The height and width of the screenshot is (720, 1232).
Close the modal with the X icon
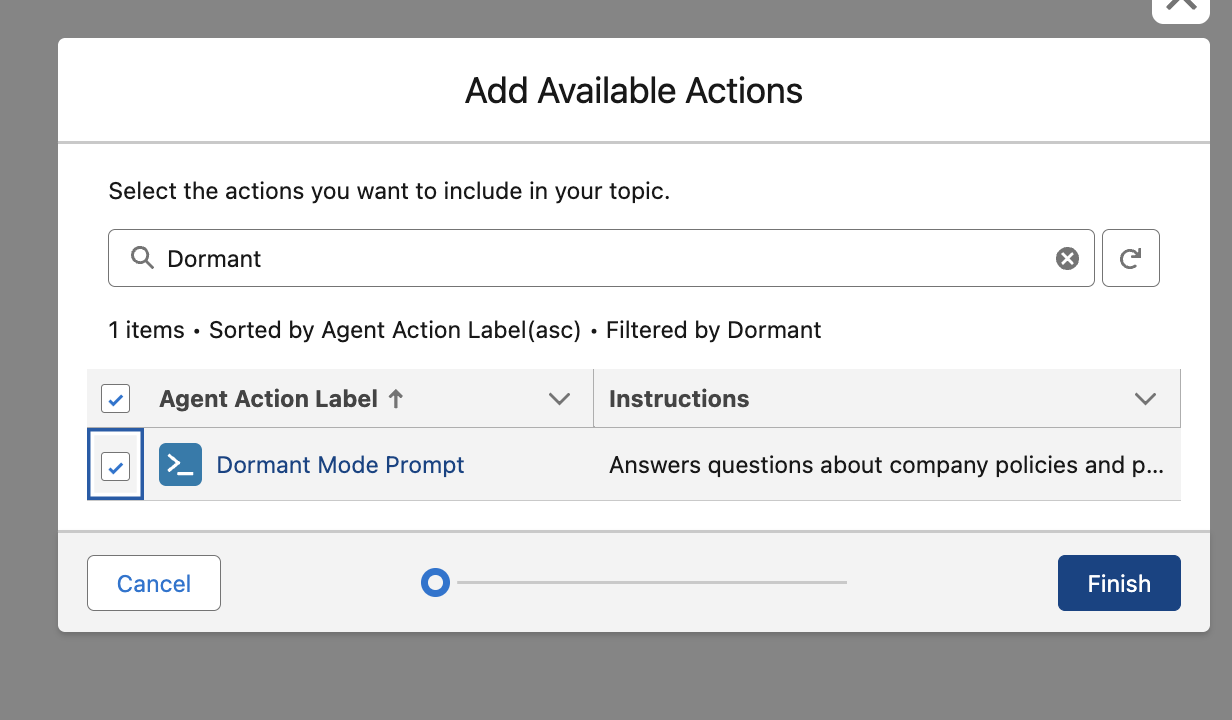point(1181,3)
